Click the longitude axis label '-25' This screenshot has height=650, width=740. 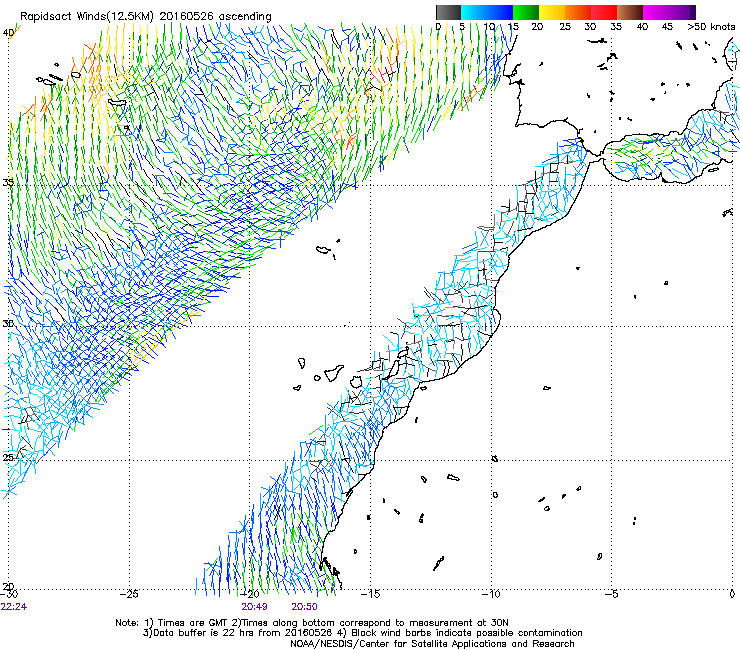[x=129, y=594]
